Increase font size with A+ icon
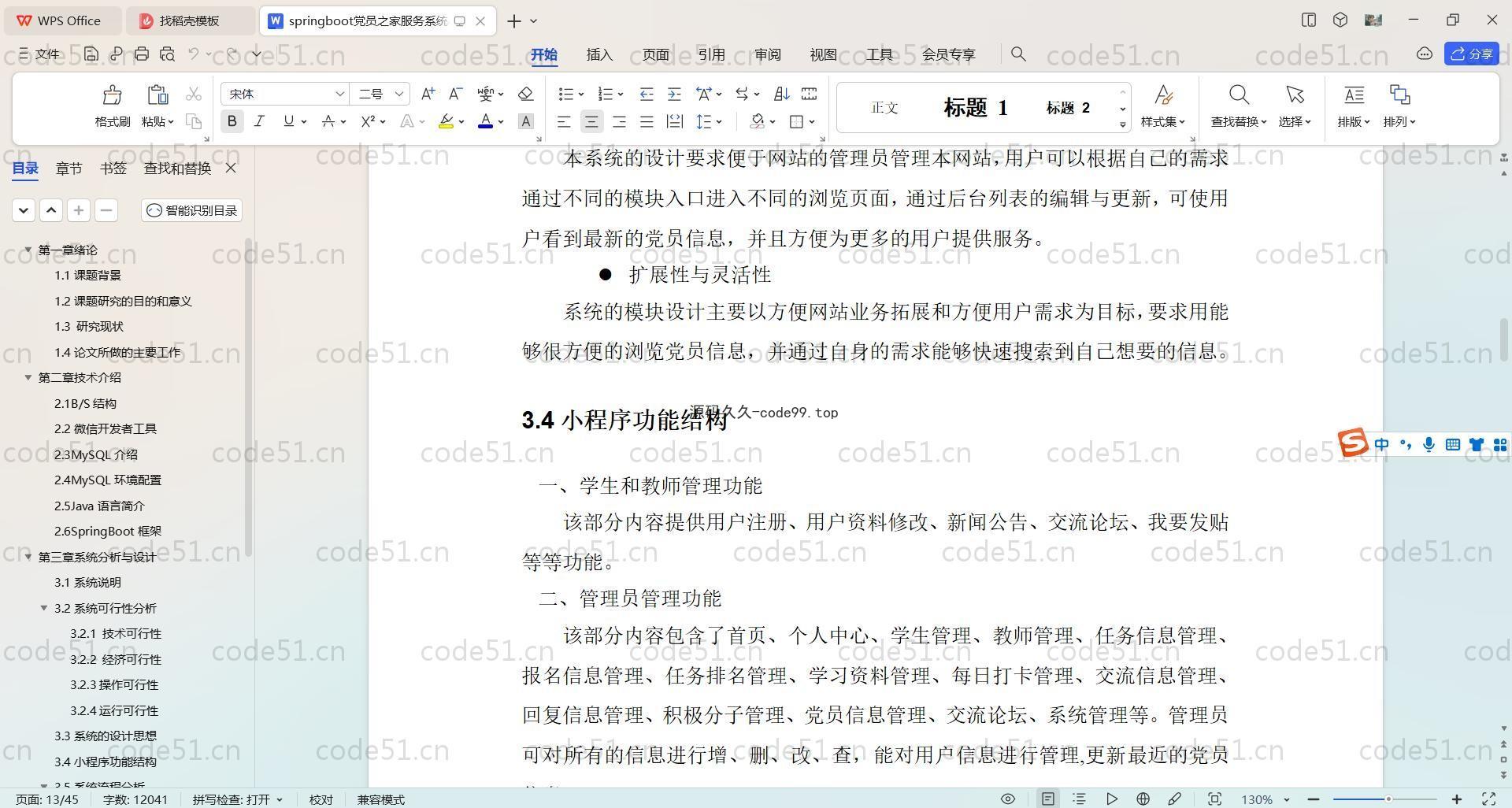Image resolution: width=1512 pixels, height=808 pixels. click(x=428, y=94)
